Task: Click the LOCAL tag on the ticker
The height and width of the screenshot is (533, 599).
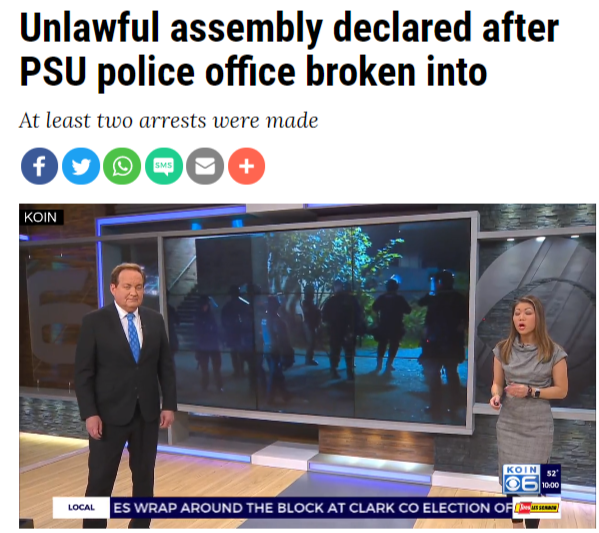Action: [x=81, y=507]
